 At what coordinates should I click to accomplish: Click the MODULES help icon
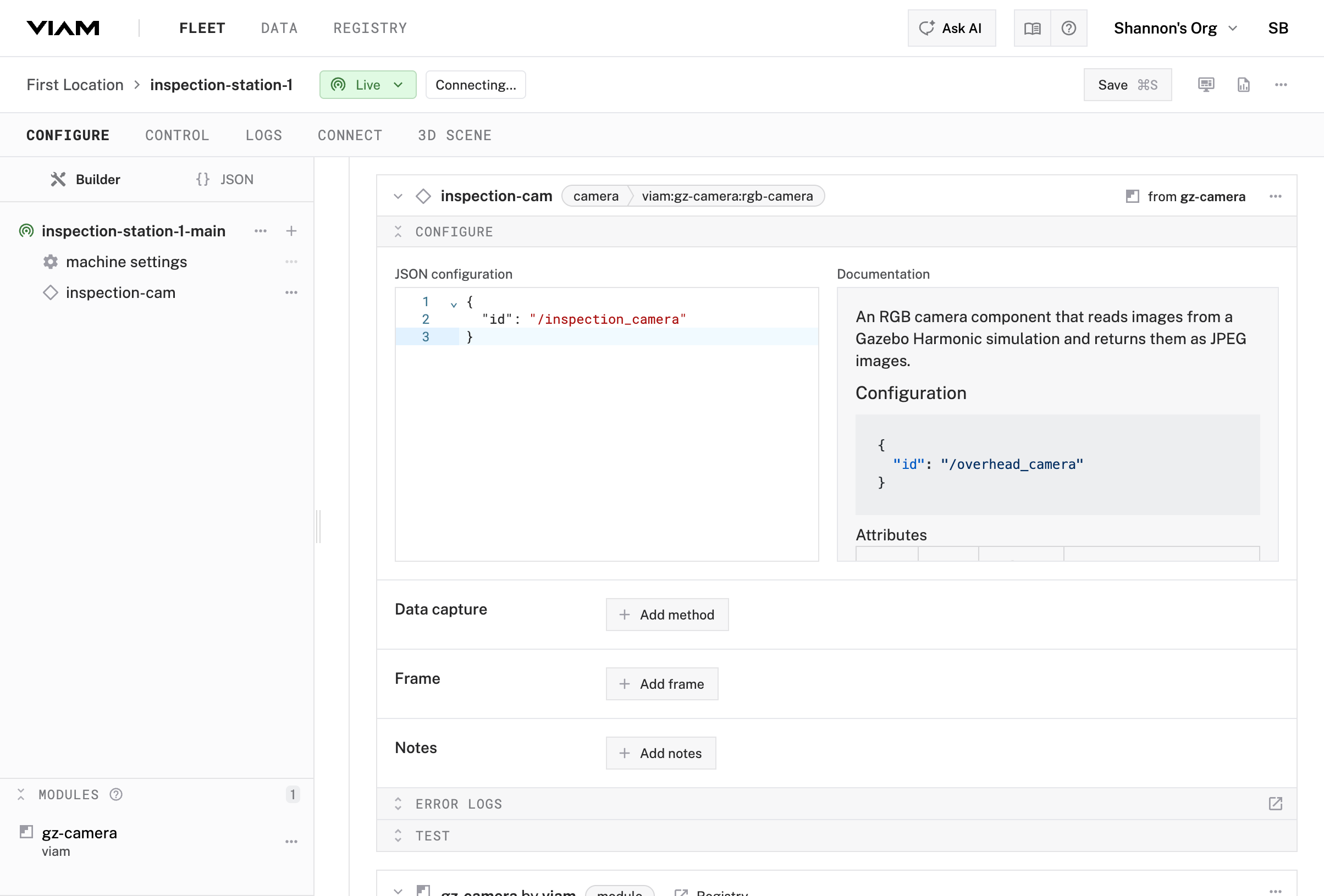[116, 794]
